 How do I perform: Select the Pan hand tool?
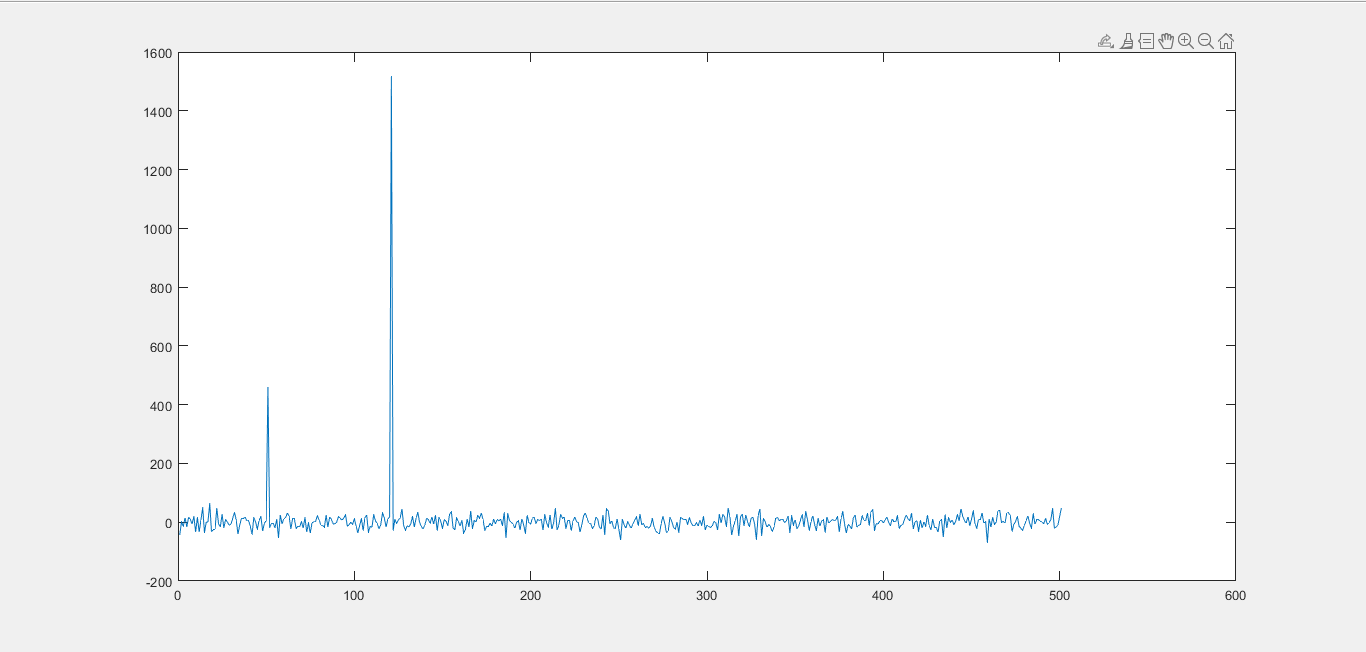(x=1166, y=41)
